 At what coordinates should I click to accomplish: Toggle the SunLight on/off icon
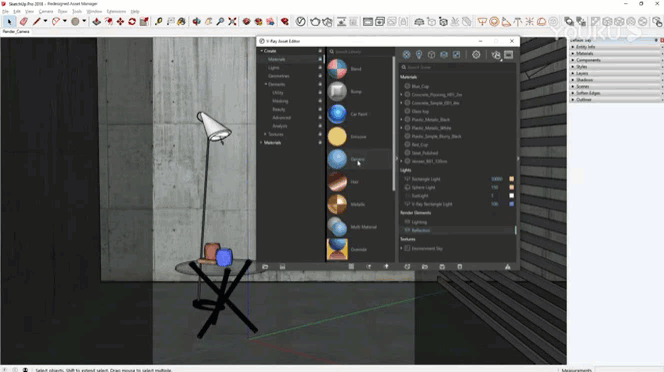pos(407,196)
